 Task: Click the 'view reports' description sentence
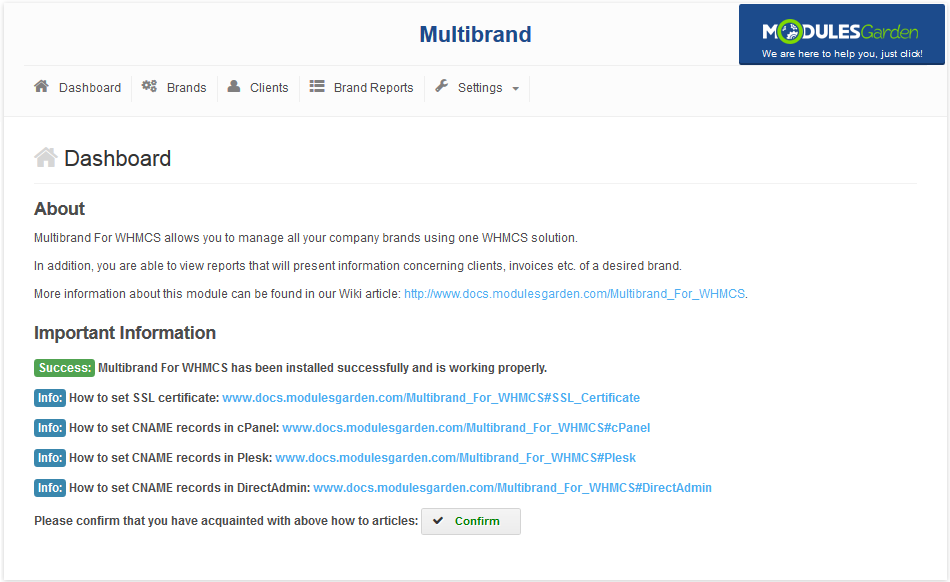tap(357, 266)
